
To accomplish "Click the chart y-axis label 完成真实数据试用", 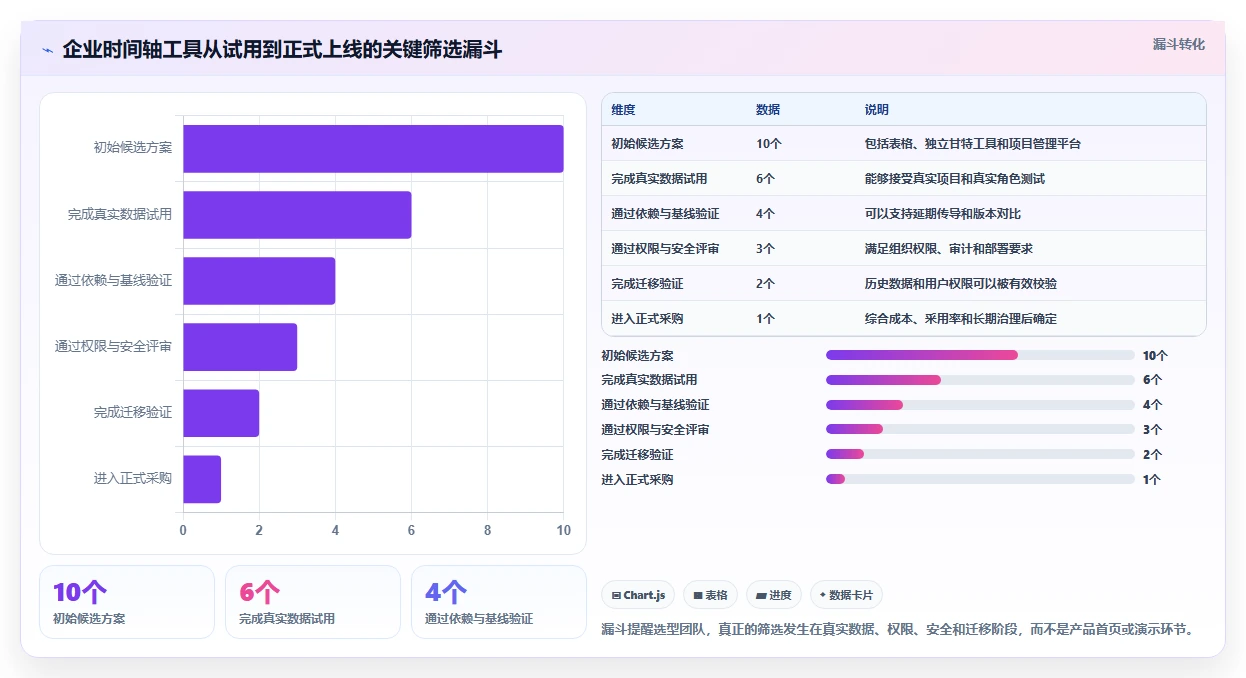I will [x=120, y=214].
